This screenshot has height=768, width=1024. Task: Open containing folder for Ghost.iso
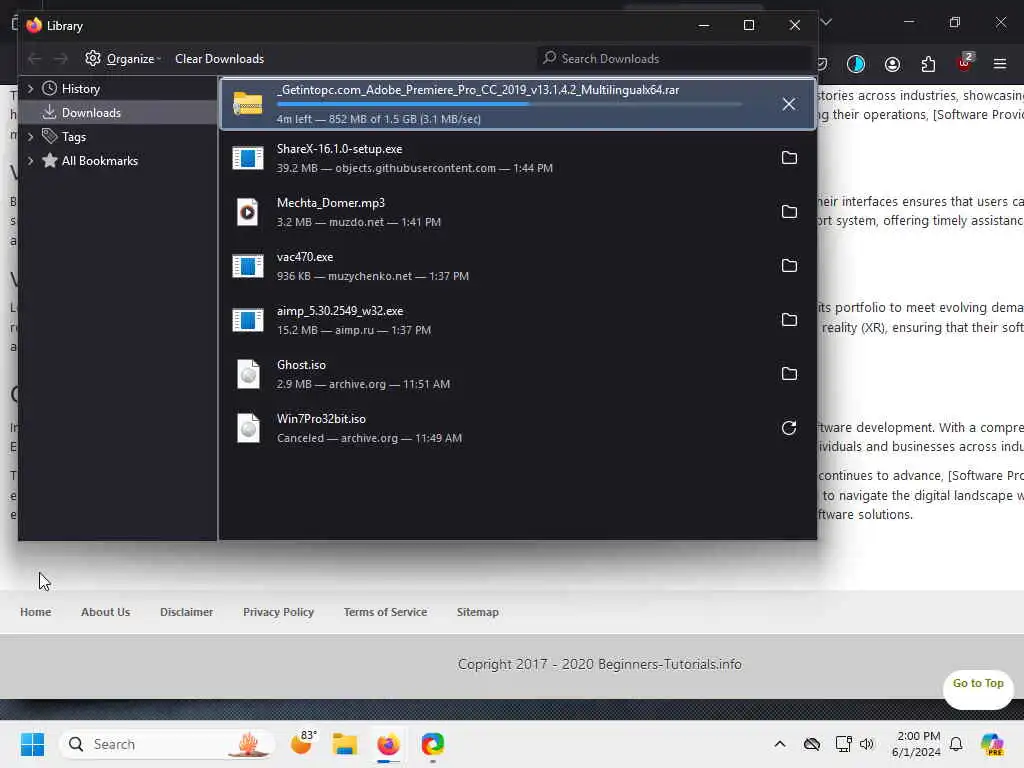click(789, 374)
